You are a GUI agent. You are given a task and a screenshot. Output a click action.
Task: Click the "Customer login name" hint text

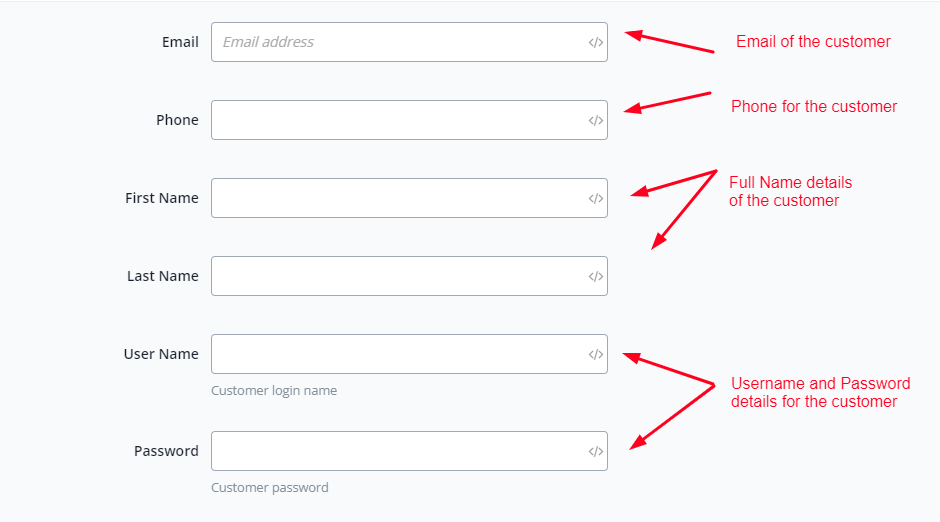[274, 391]
